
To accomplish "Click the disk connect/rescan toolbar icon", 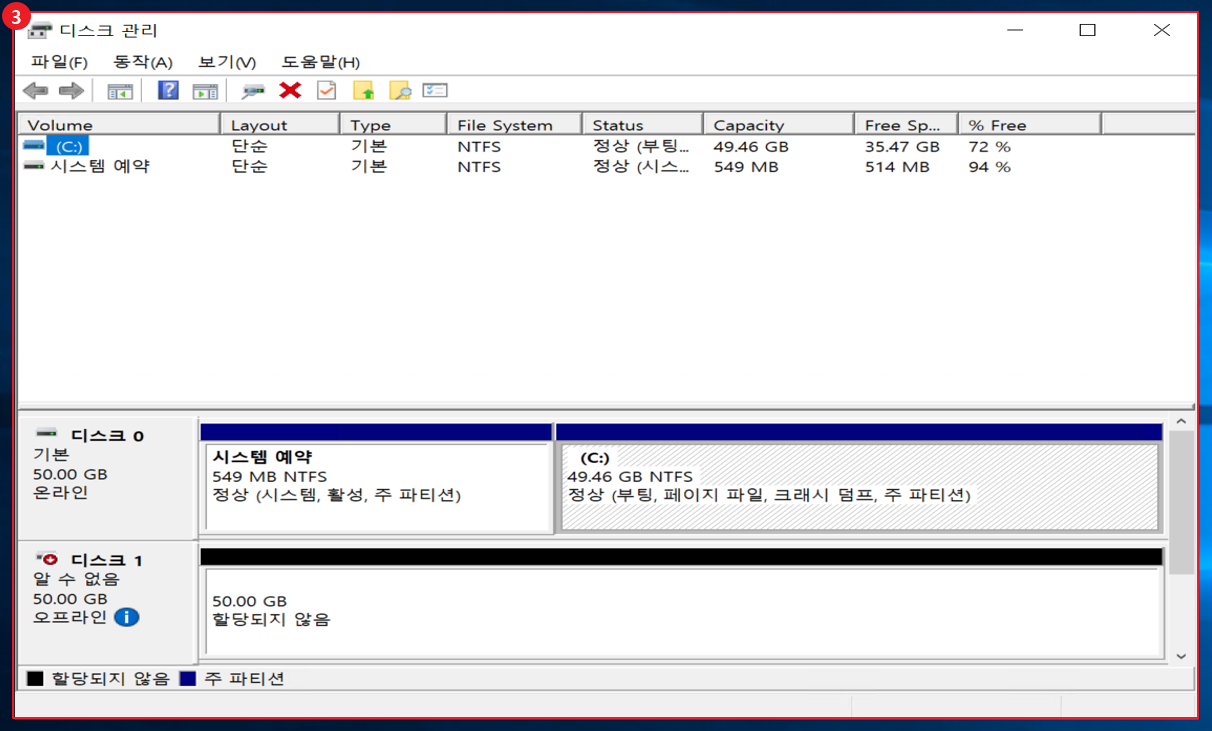I will point(254,91).
